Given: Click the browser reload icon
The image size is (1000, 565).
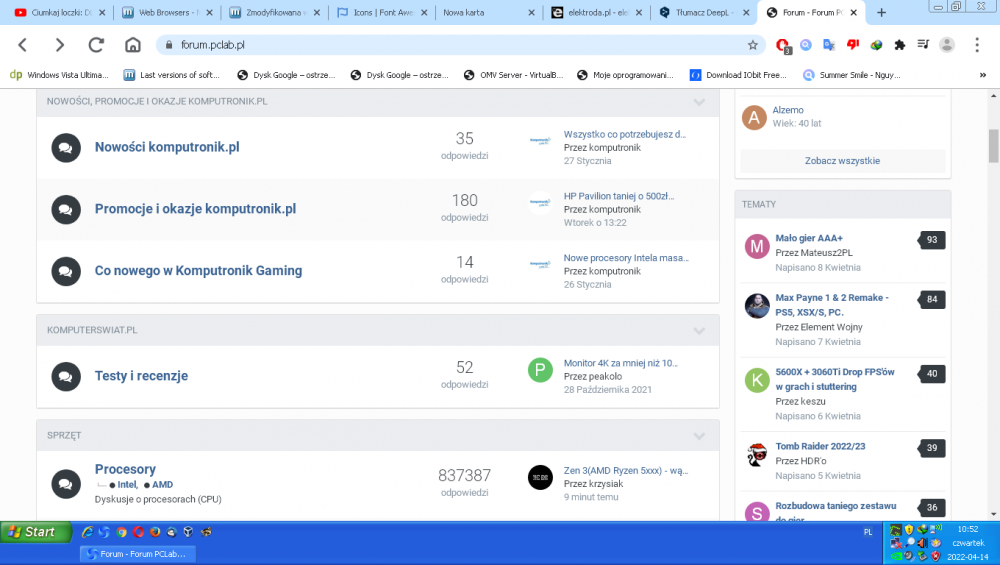Looking at the screenshot, I should [x=96, y=45].
